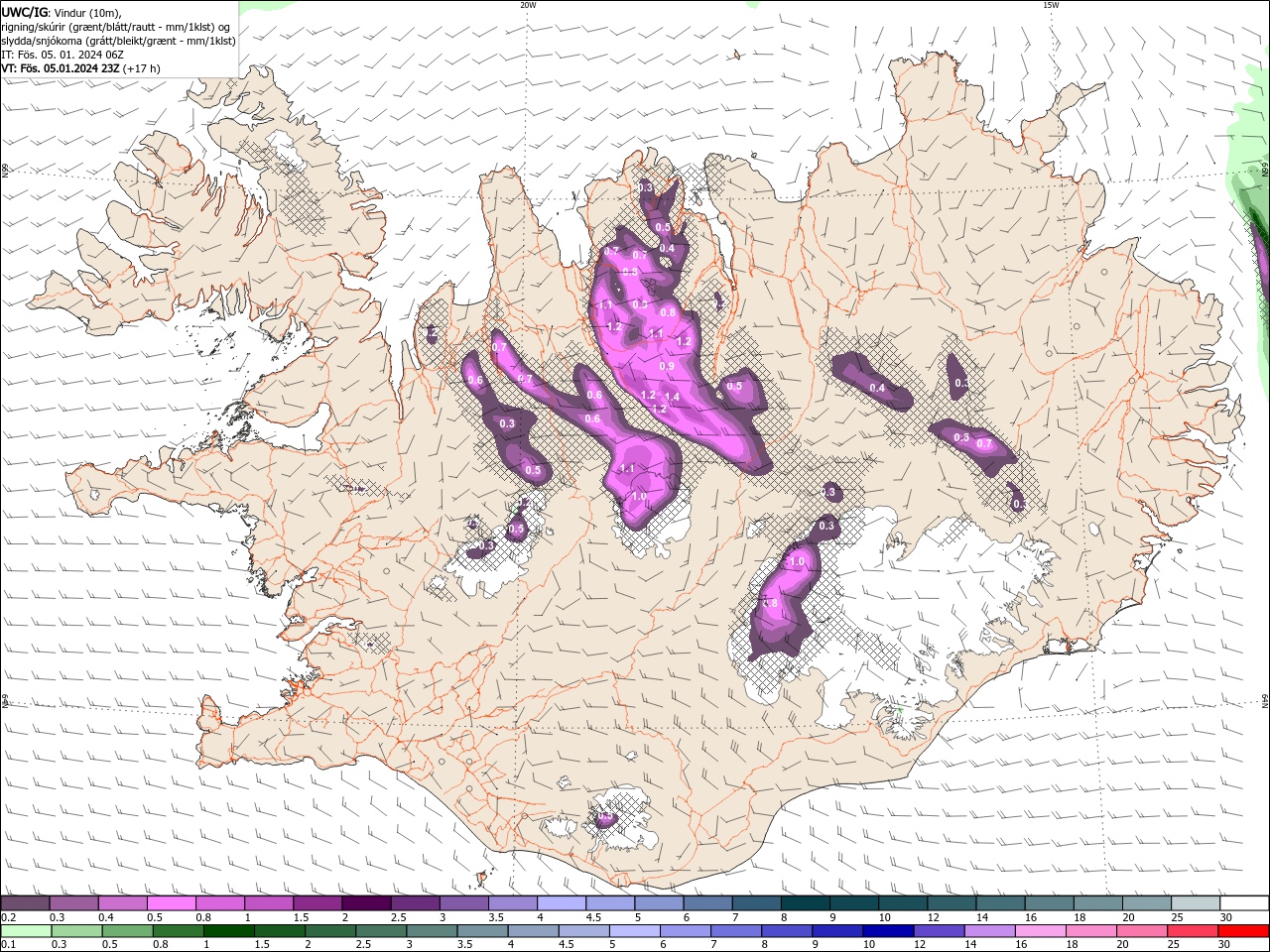The height and width of the screenshot is (952, 1270).
Task: Click the 20W longitude label
Action: pyautogui.click(x=528, y=5)
